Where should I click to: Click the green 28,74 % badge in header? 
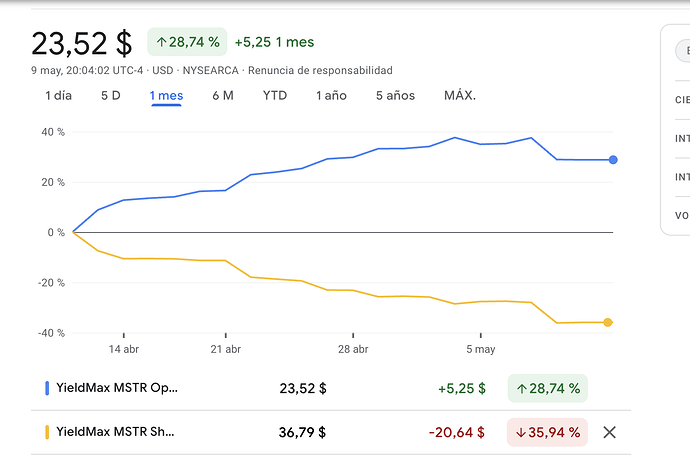click(x=187, y=42)
